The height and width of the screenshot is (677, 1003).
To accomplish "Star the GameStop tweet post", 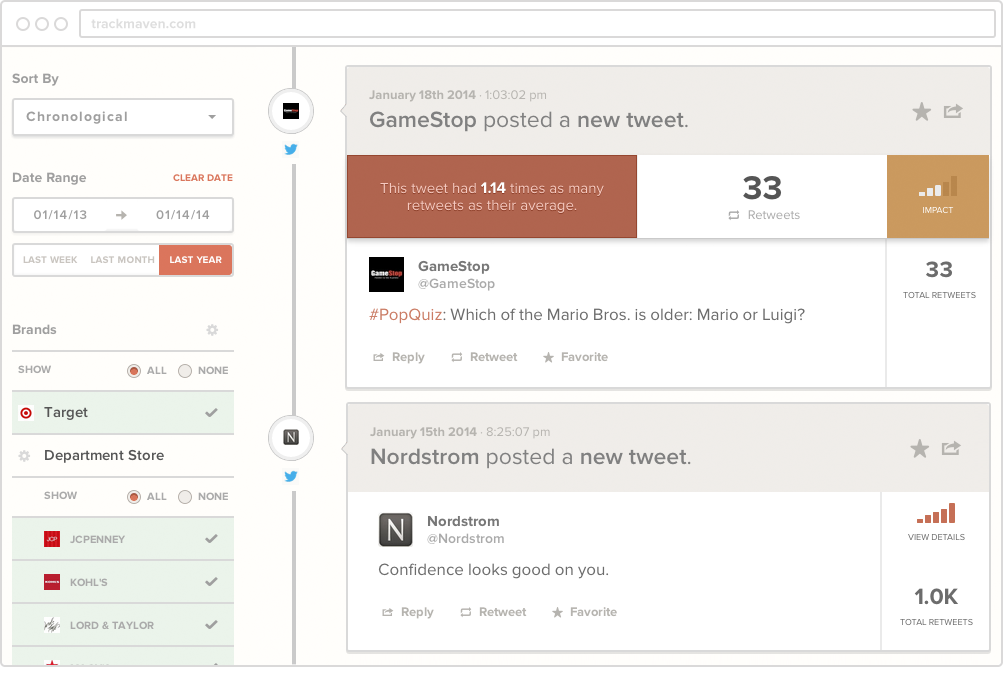I will (921, 112).
